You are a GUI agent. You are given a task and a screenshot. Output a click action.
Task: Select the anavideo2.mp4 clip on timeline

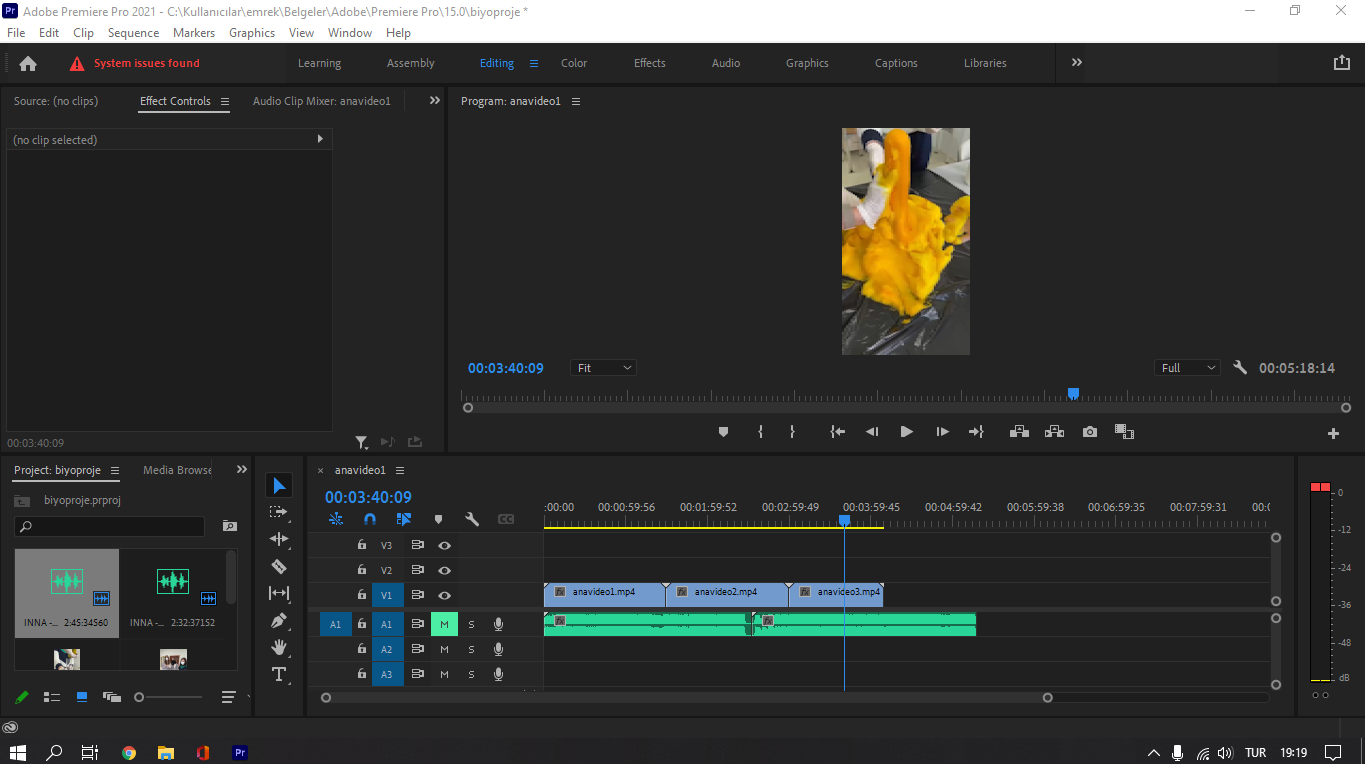pyautogui.click(x=727, y=595)
